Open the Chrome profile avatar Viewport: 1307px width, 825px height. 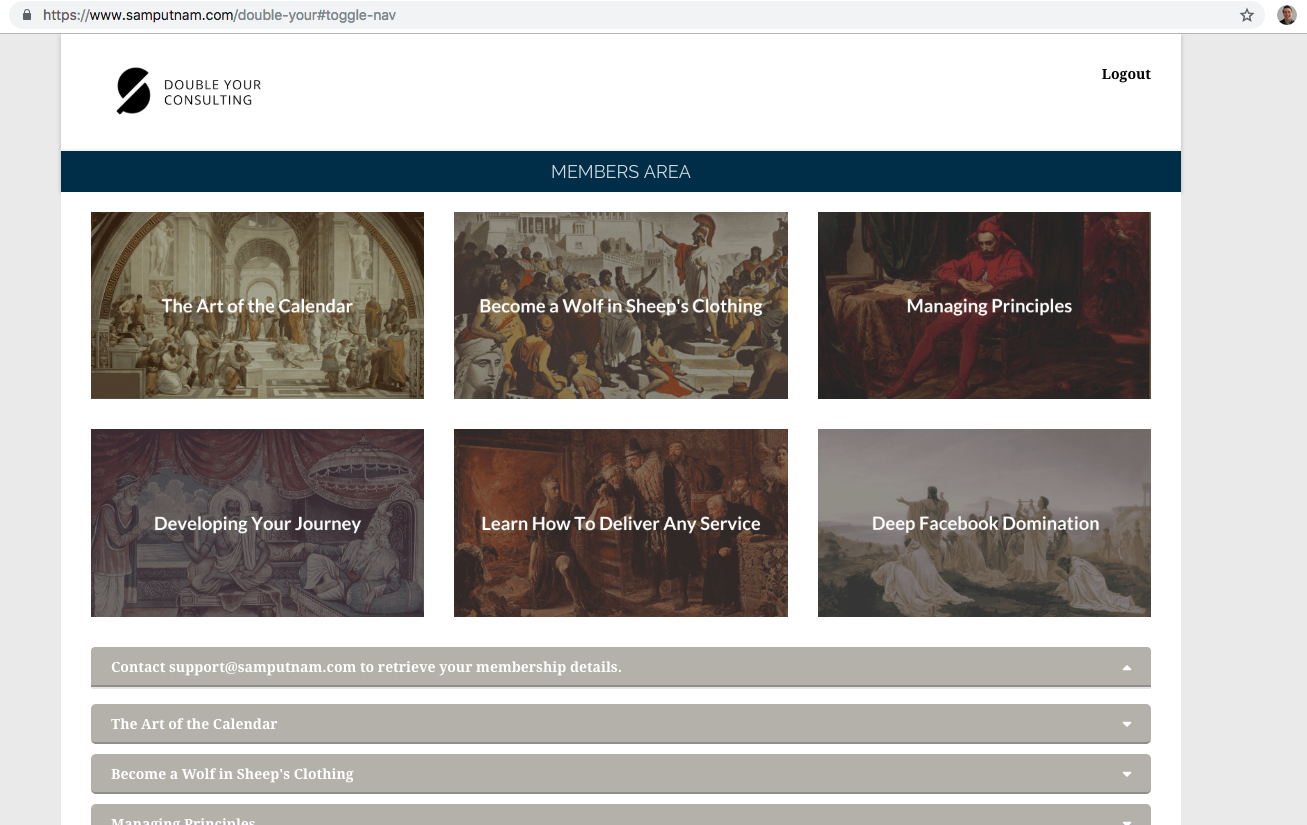1287,15
